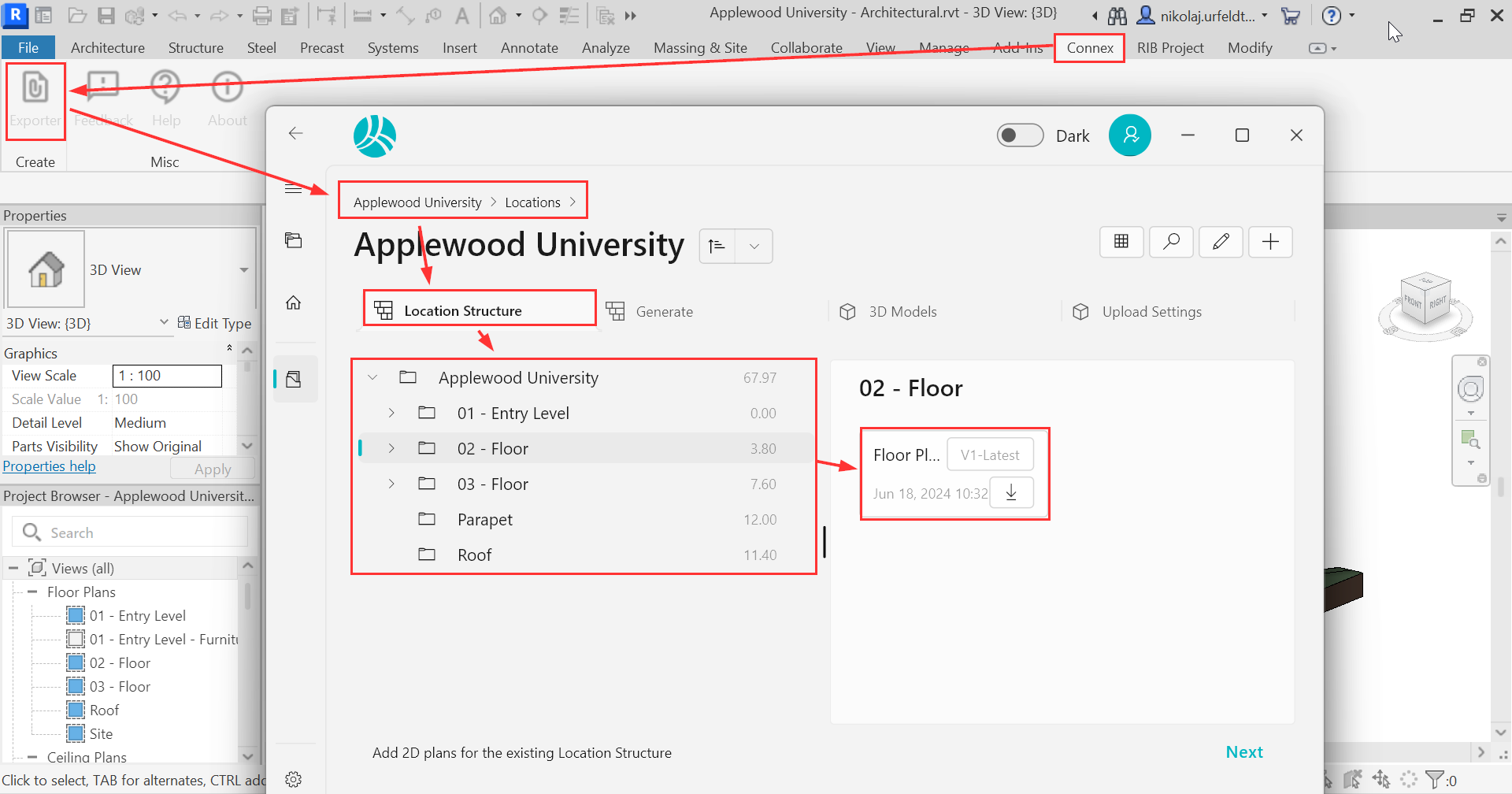Image resolution: width=1512 pixels, height=794 pixels.
Task: Click the user profile avatar
Action: 1129,135
